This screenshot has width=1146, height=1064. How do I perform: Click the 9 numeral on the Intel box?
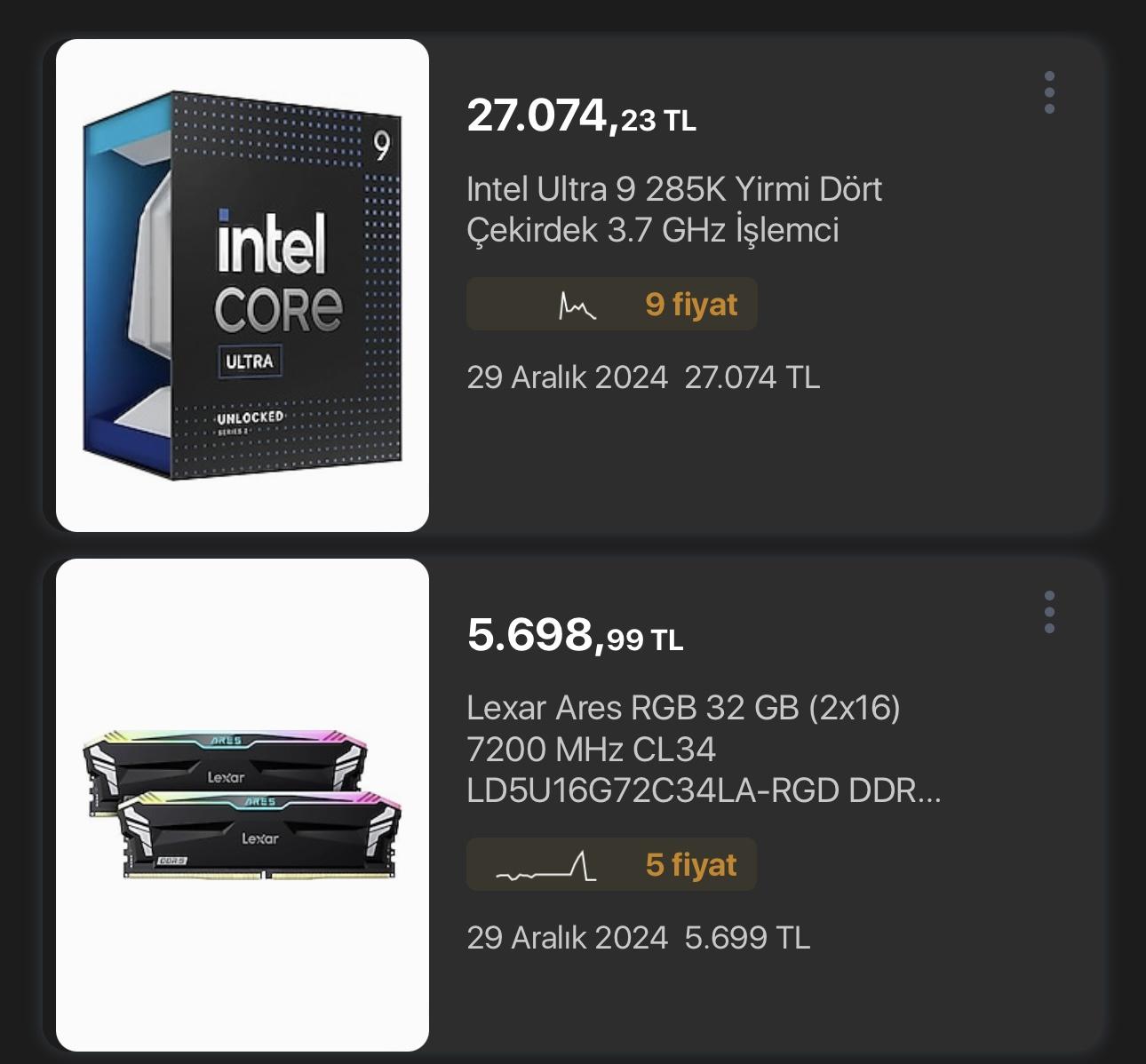tap(382, 146)
